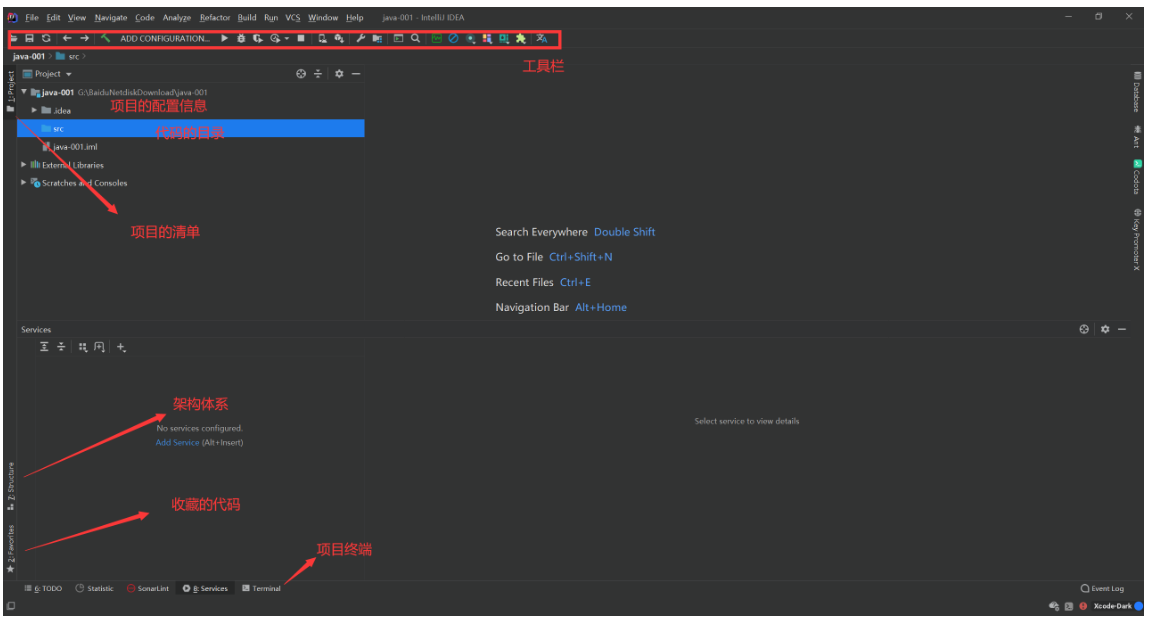Navigate back with the left arrow
Screen dimensions: 1162x628
(x=67, y=38)
